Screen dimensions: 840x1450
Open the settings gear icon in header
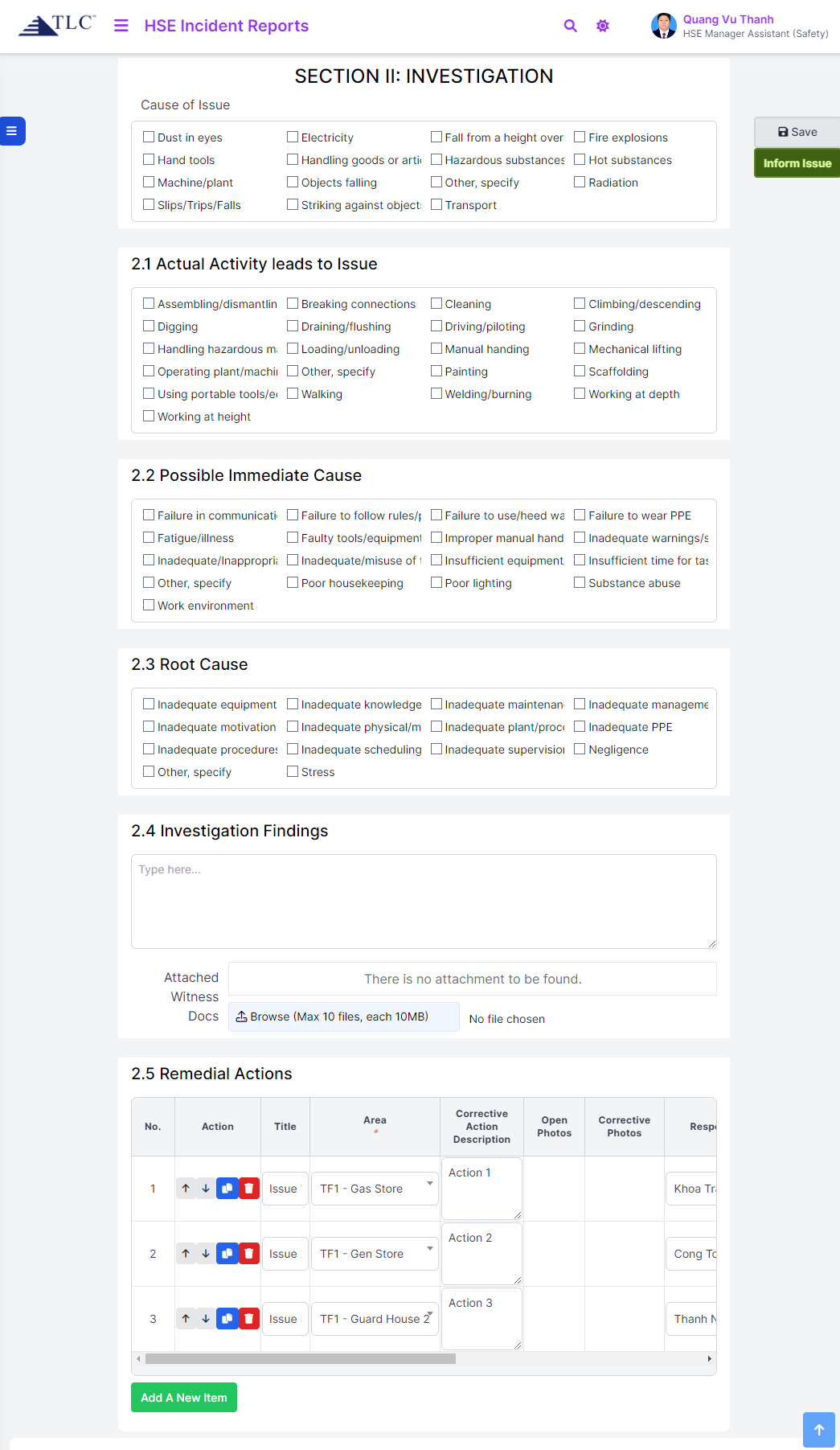click(603, 26)
